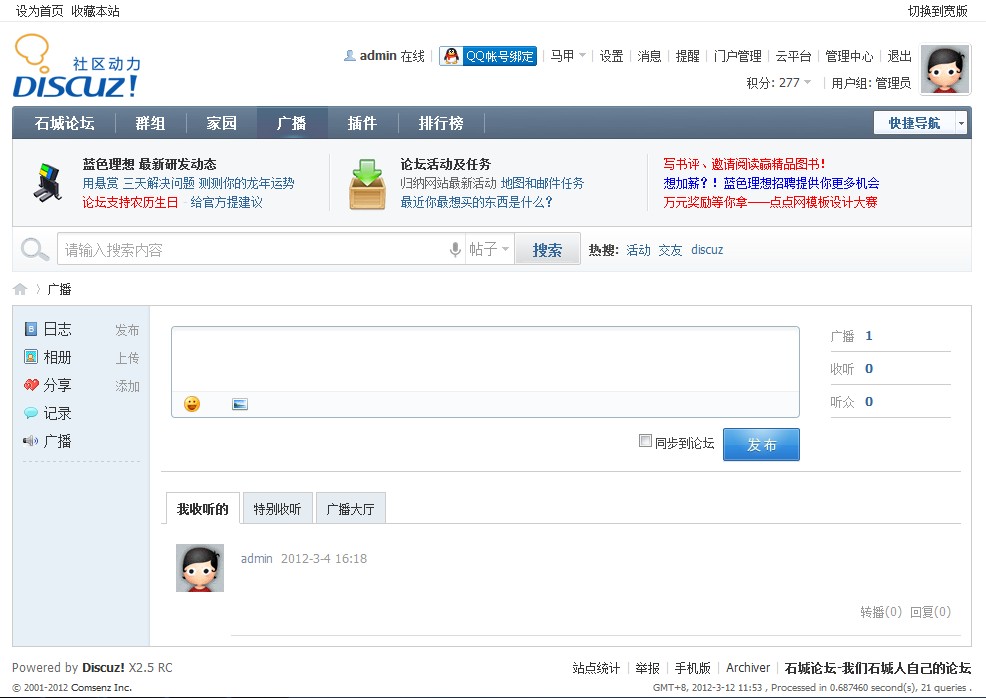
Task: Open the 群组 nav tab
Action: 150,123
